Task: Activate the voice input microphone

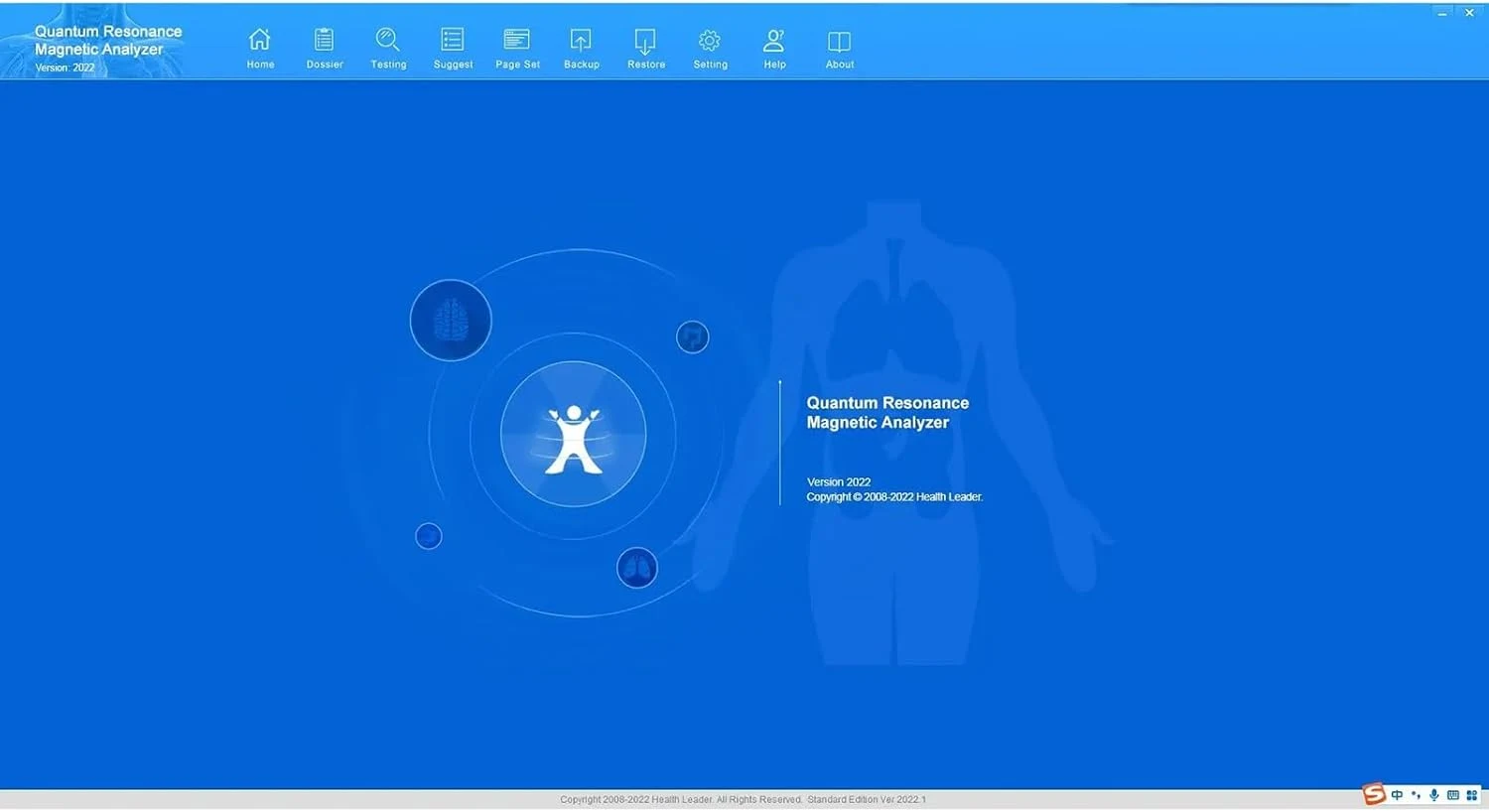Action: 1433,795
